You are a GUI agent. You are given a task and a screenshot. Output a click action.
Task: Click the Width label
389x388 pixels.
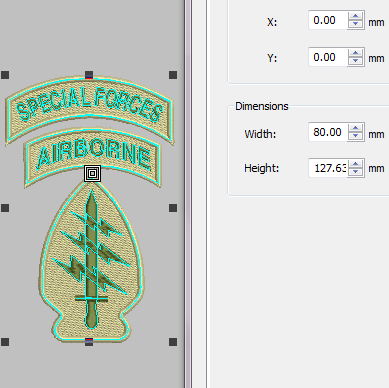coord(260,134)
